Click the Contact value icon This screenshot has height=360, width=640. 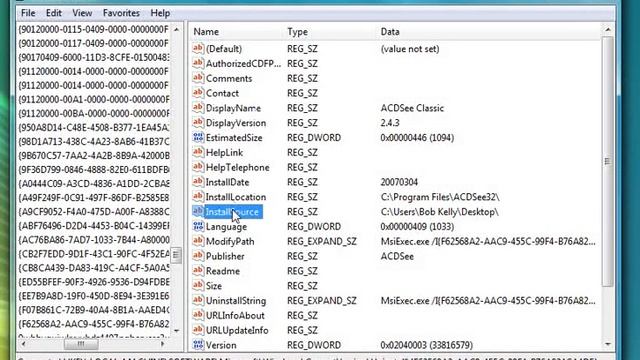tap(198, 93)
